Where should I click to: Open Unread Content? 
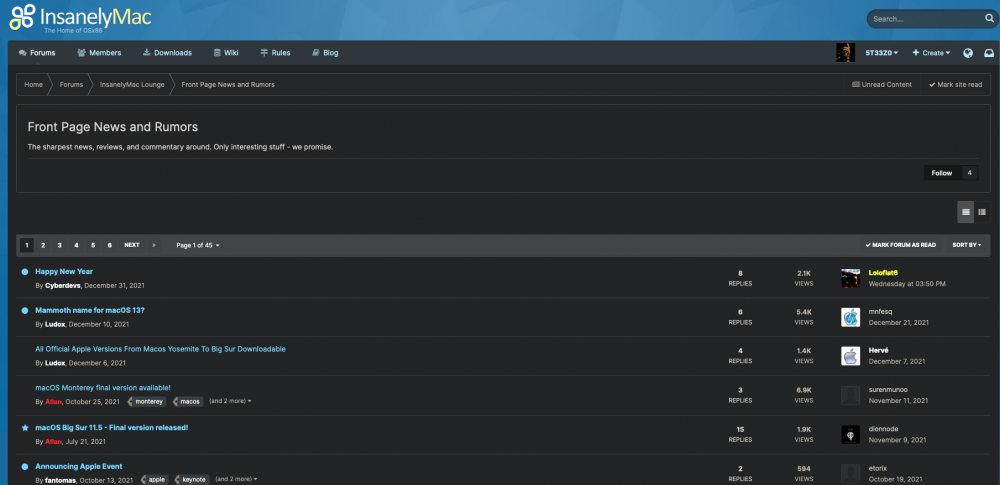point(882,84)
